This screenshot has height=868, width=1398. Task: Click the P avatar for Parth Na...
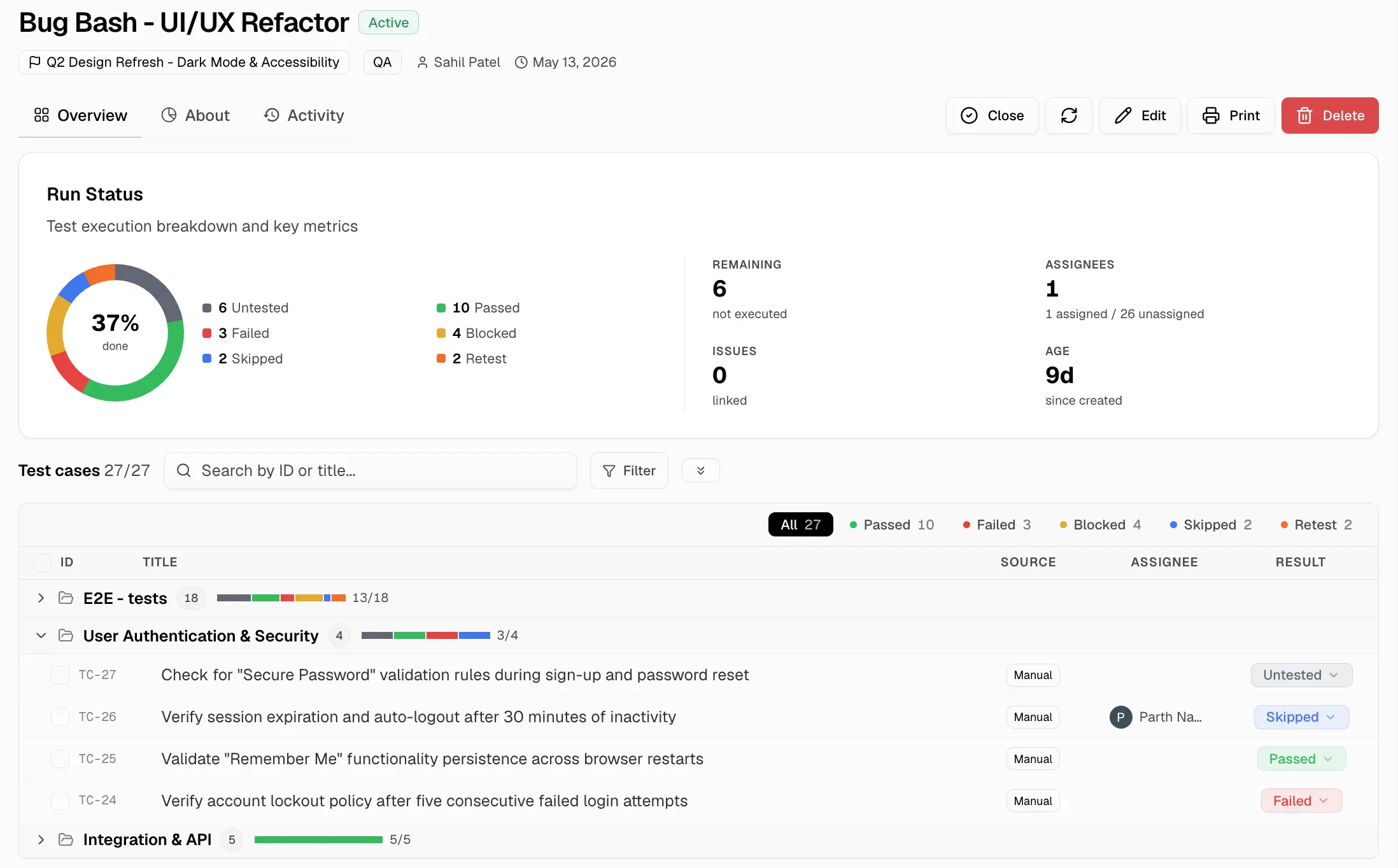pyautogui.click(x=1120, y=717)
